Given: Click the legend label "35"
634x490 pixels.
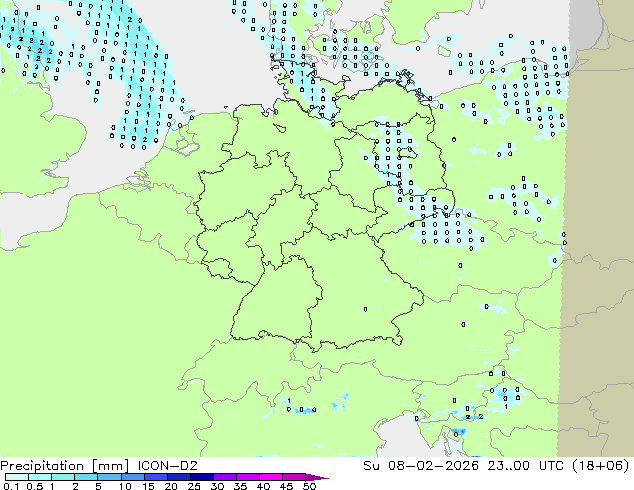Looking at the screenshot, I should click(240, 486).
